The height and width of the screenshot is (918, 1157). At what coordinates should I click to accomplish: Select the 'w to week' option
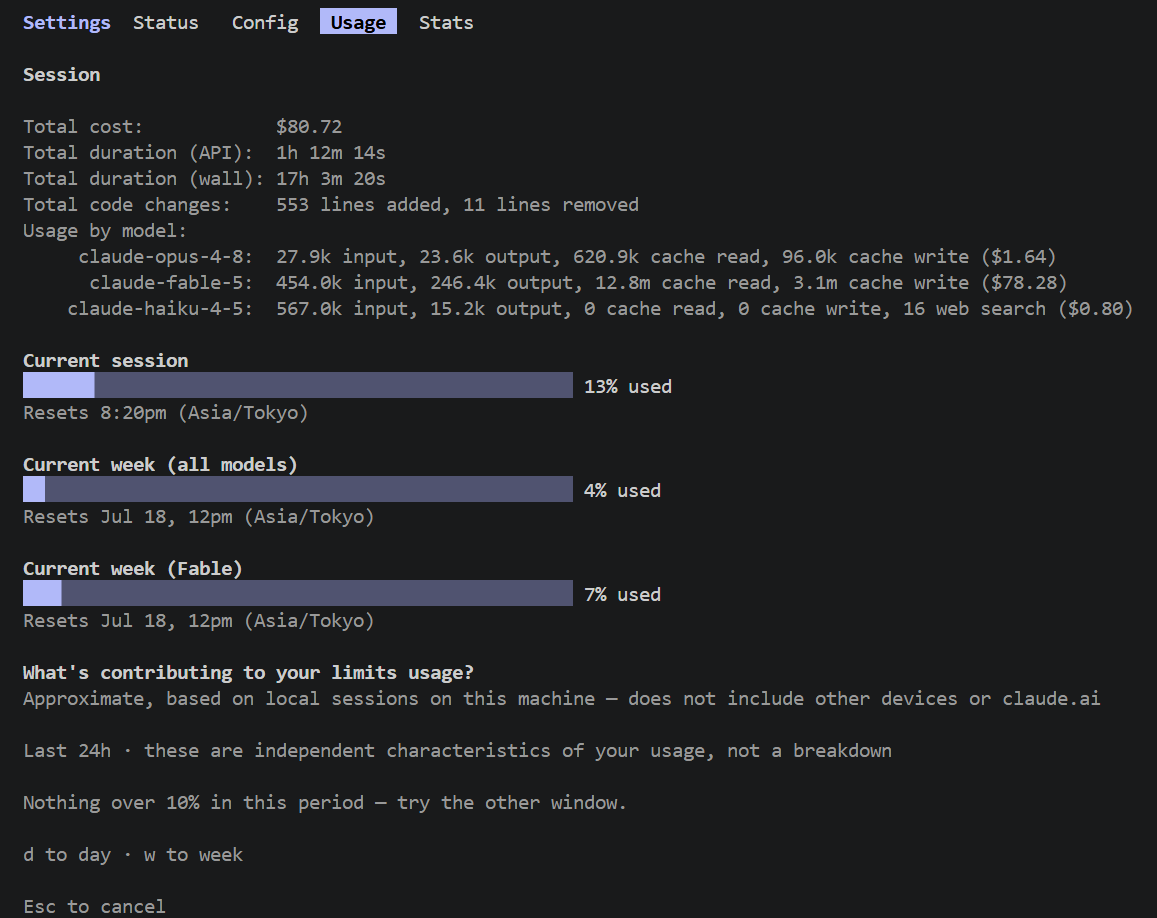[193, 855]
